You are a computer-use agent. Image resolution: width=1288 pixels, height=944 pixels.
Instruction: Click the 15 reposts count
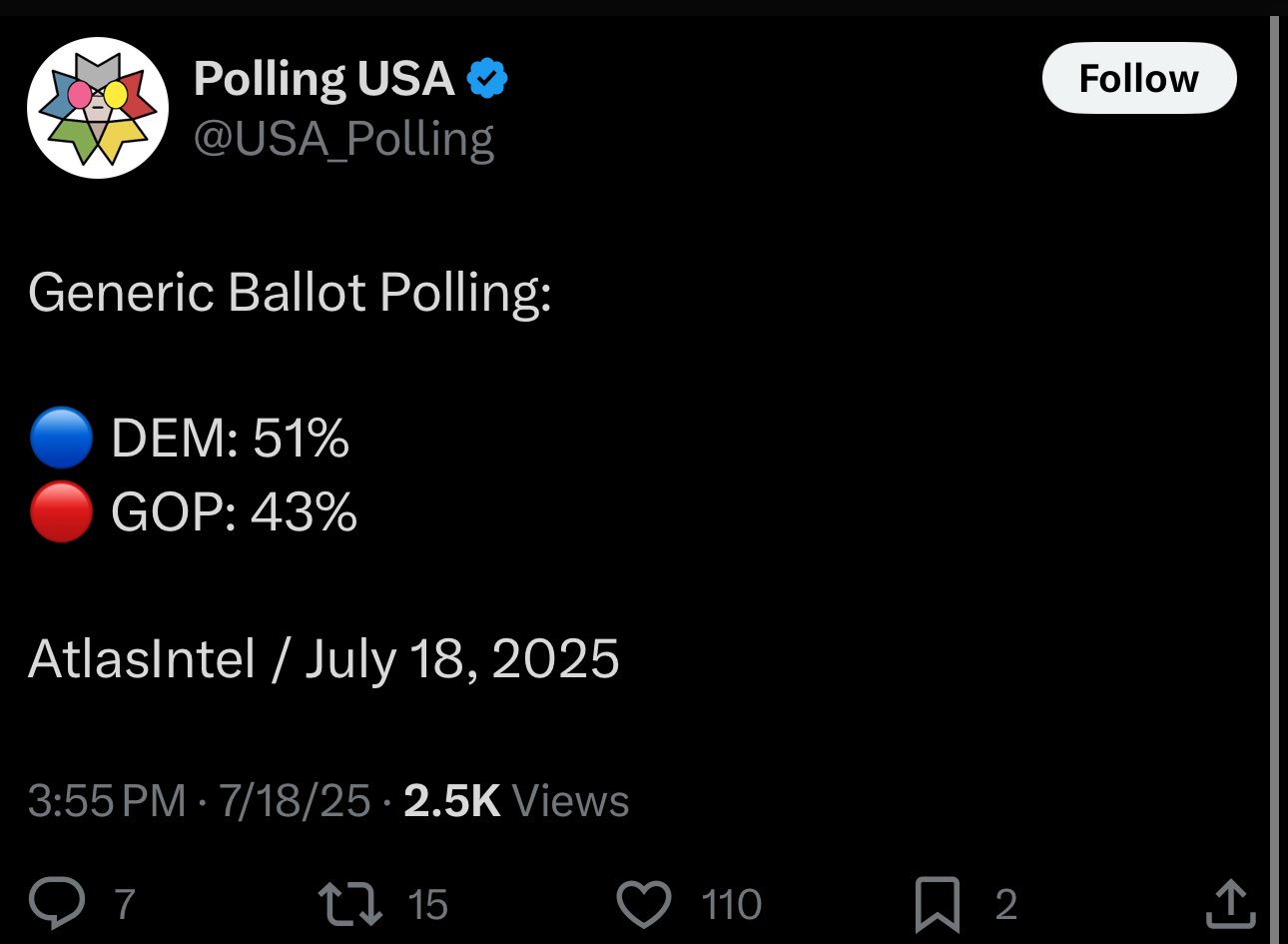pyautogui.click(x=427, y=905)
